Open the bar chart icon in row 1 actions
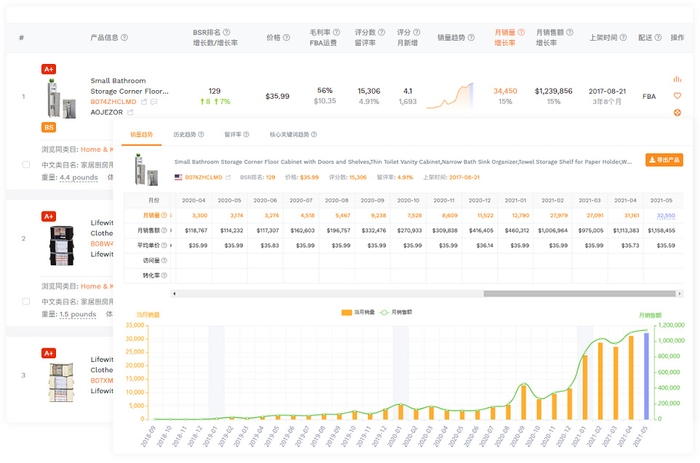700x463 pixels. click(677, 79)
